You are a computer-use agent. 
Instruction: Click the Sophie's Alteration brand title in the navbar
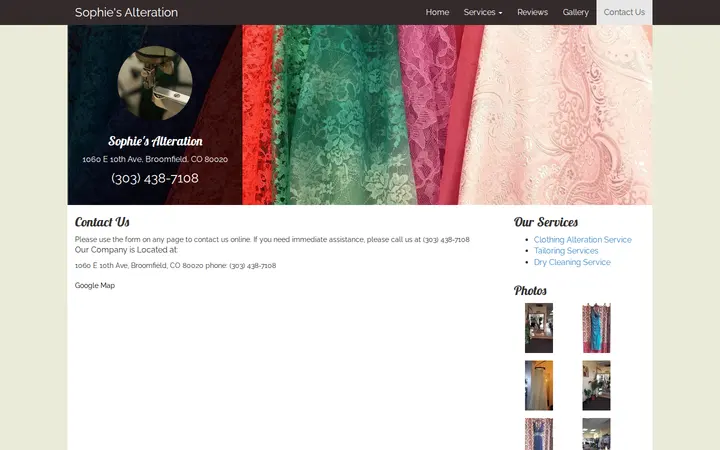126,12
